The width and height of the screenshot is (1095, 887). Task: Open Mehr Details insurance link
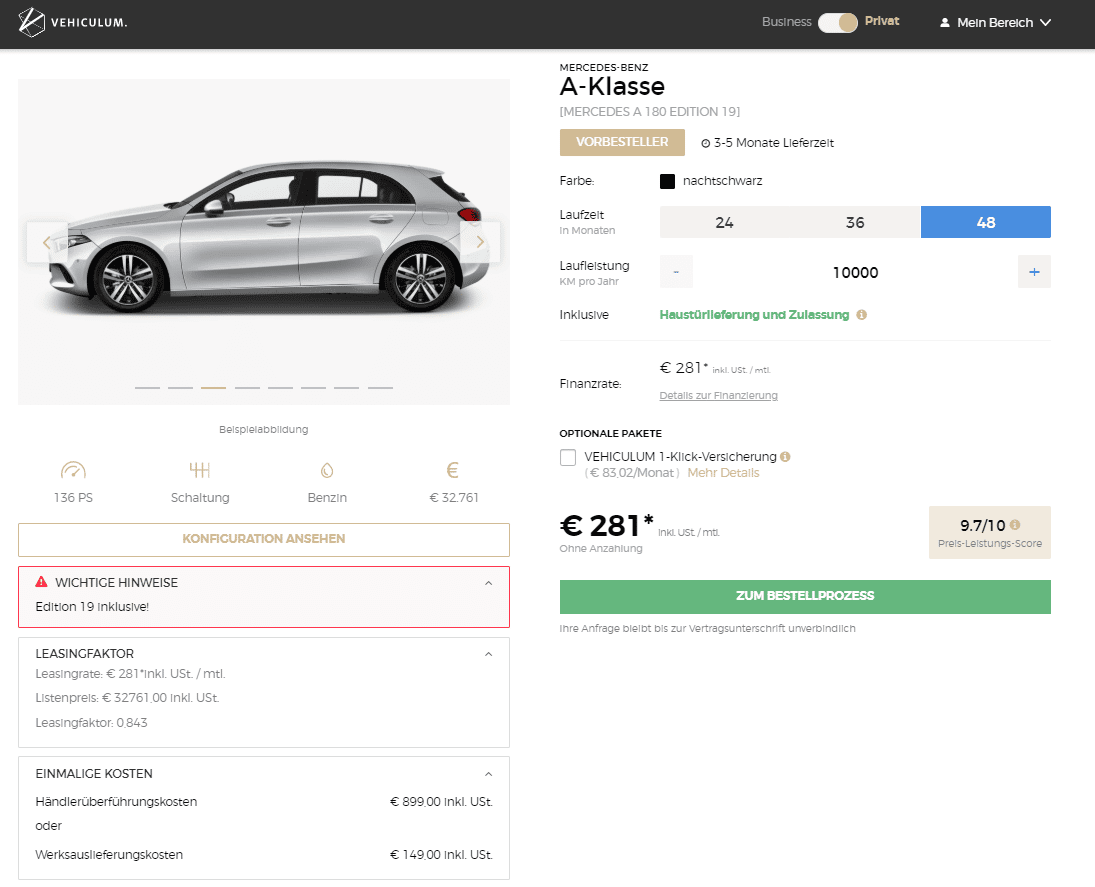pos(723,473)
